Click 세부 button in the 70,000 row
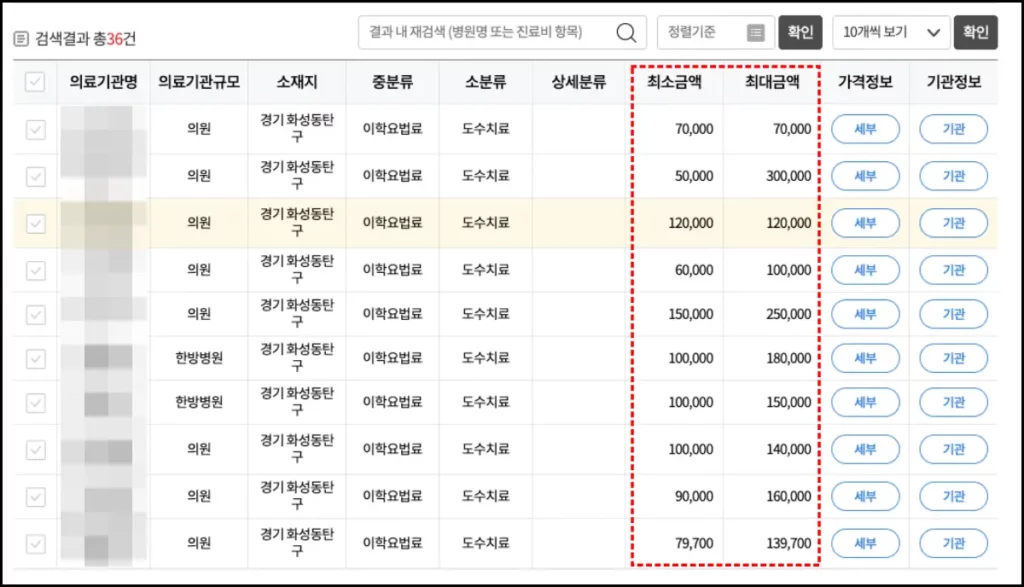Screen dimensions: 1024x587 [x=865, y=129]
